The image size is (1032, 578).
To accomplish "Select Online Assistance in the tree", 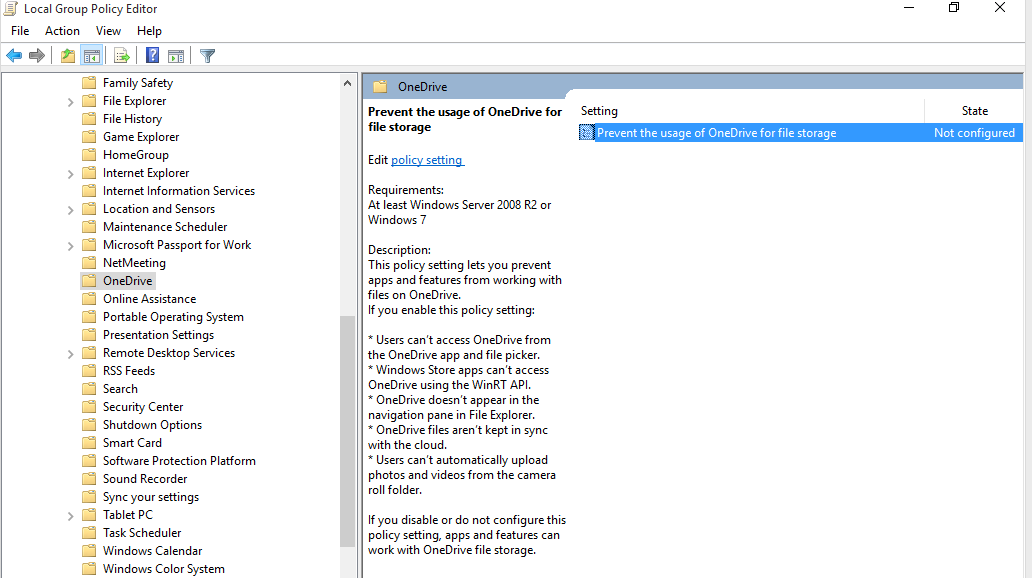I will pos(149,299).
